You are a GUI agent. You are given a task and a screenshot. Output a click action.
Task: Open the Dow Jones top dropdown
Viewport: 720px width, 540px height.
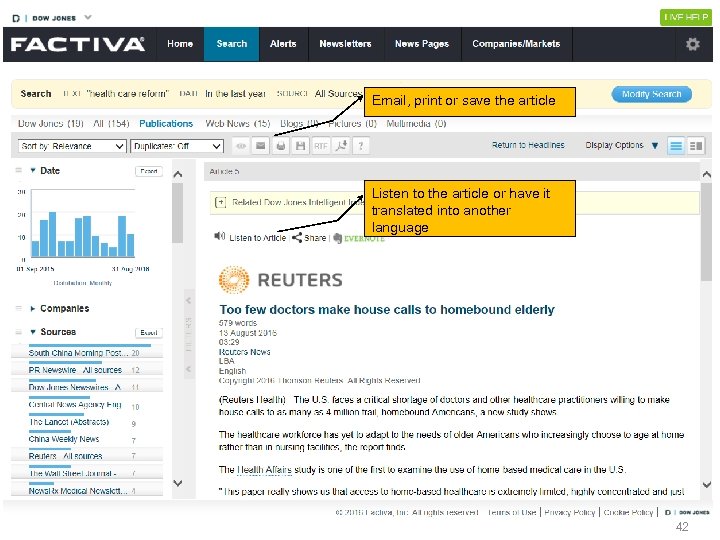coord(88,17)
